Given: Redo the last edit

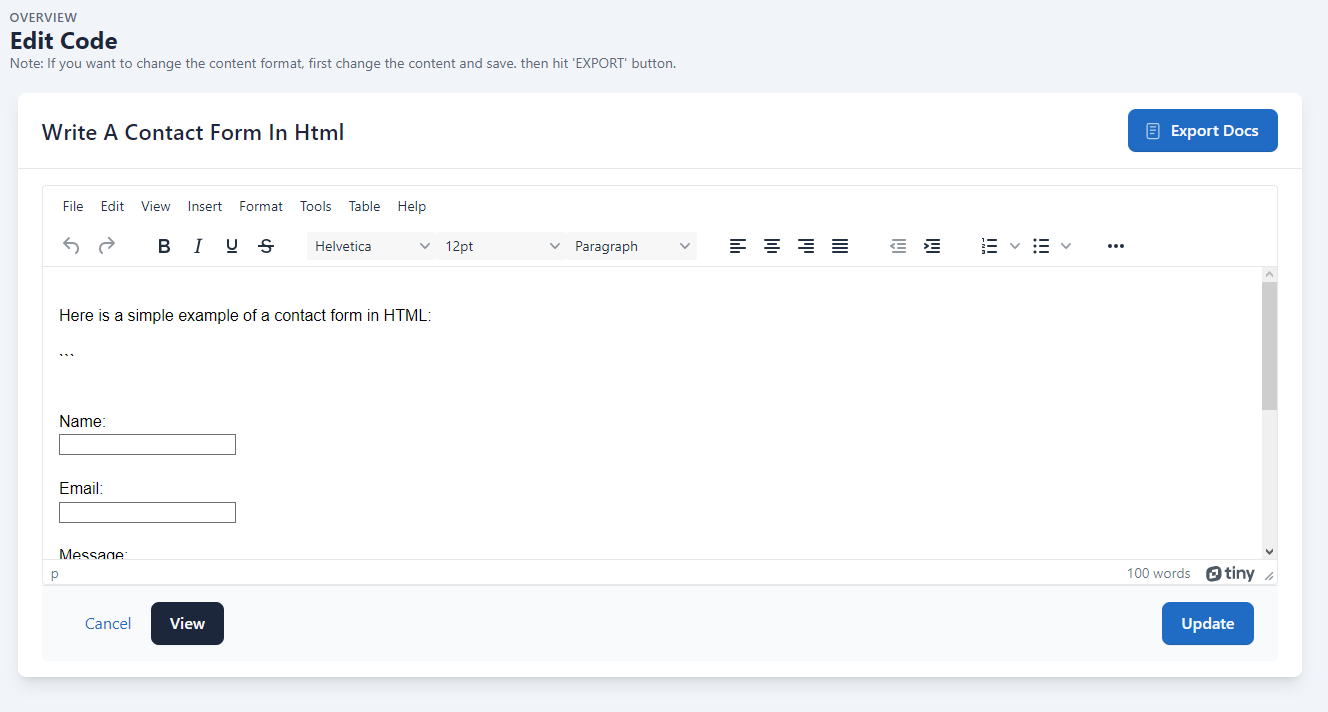Looking at the screenshot, I should [106, 246].
